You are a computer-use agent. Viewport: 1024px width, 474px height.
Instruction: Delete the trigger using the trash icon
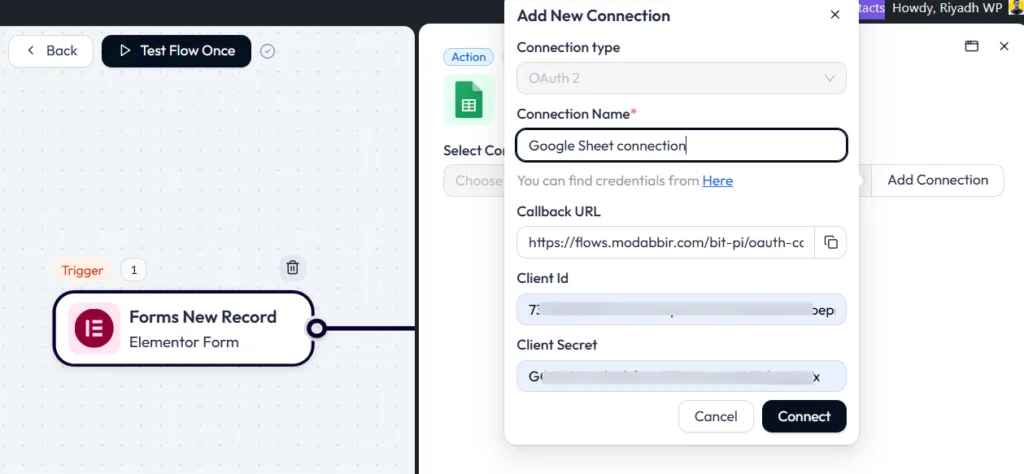point(293,268)
